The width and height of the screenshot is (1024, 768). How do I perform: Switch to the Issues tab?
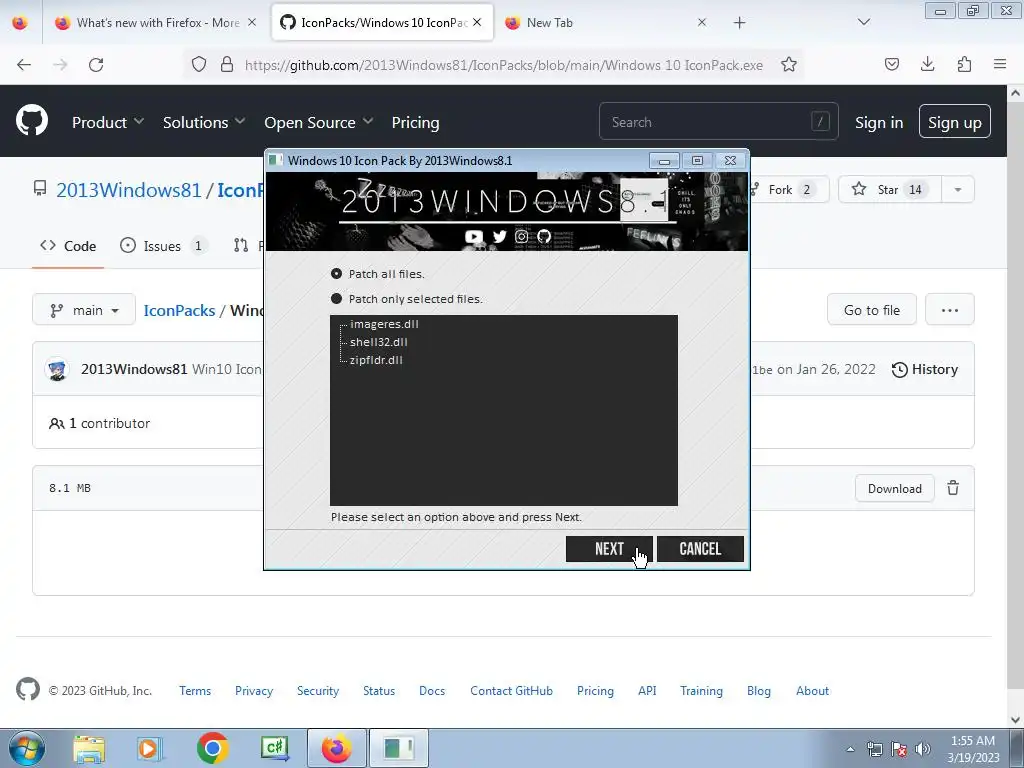click(163, 246)
